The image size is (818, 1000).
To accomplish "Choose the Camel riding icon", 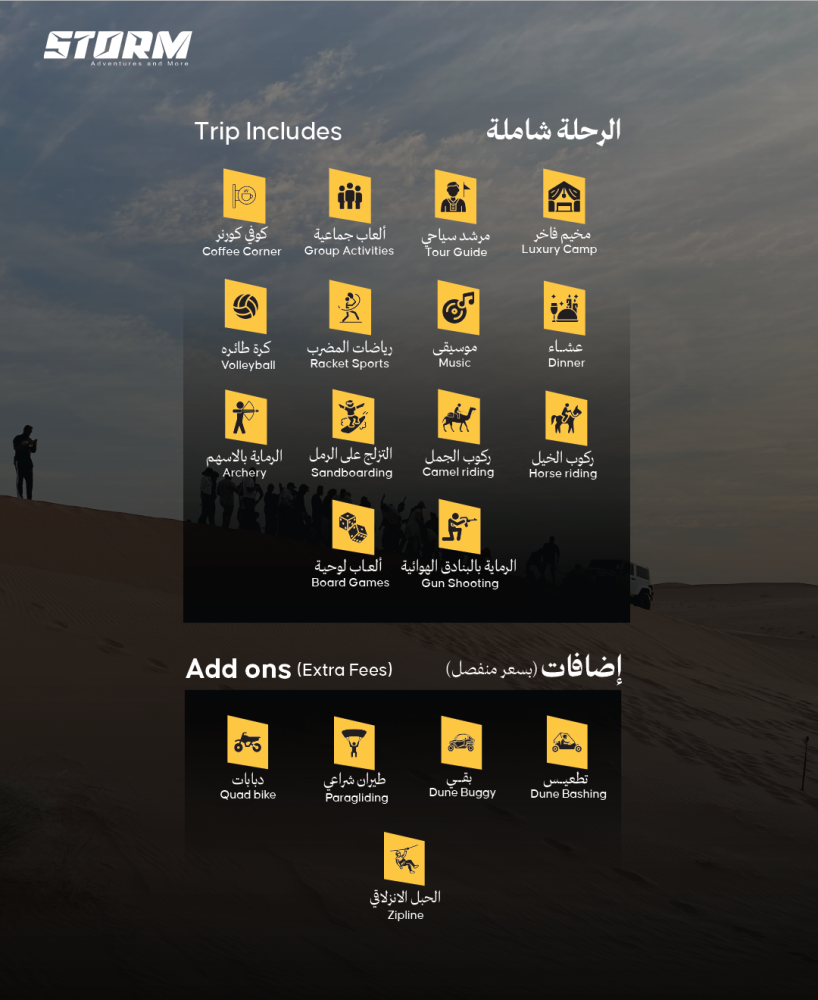I will click(458, 417).
